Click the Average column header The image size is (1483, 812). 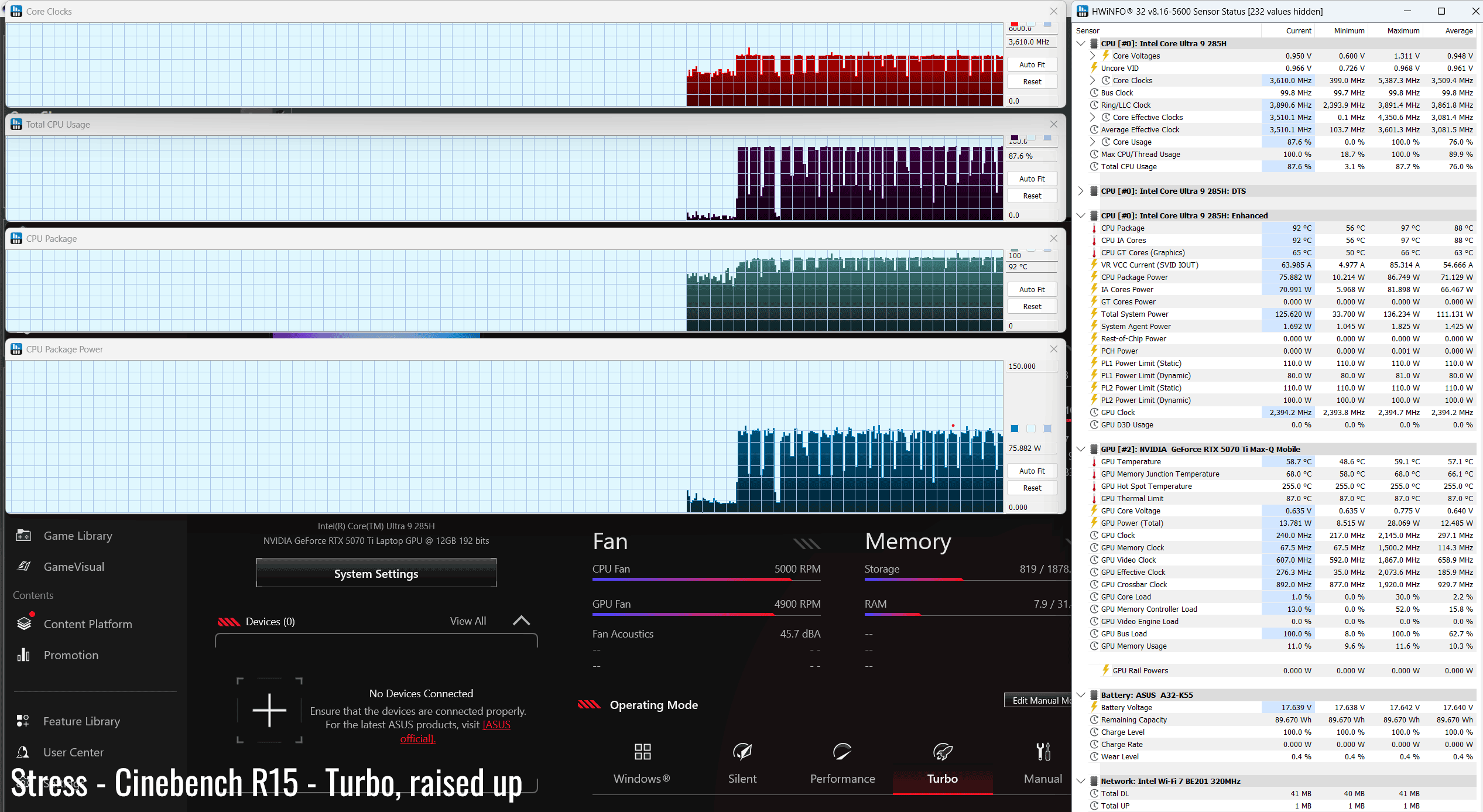[1450, 30]
